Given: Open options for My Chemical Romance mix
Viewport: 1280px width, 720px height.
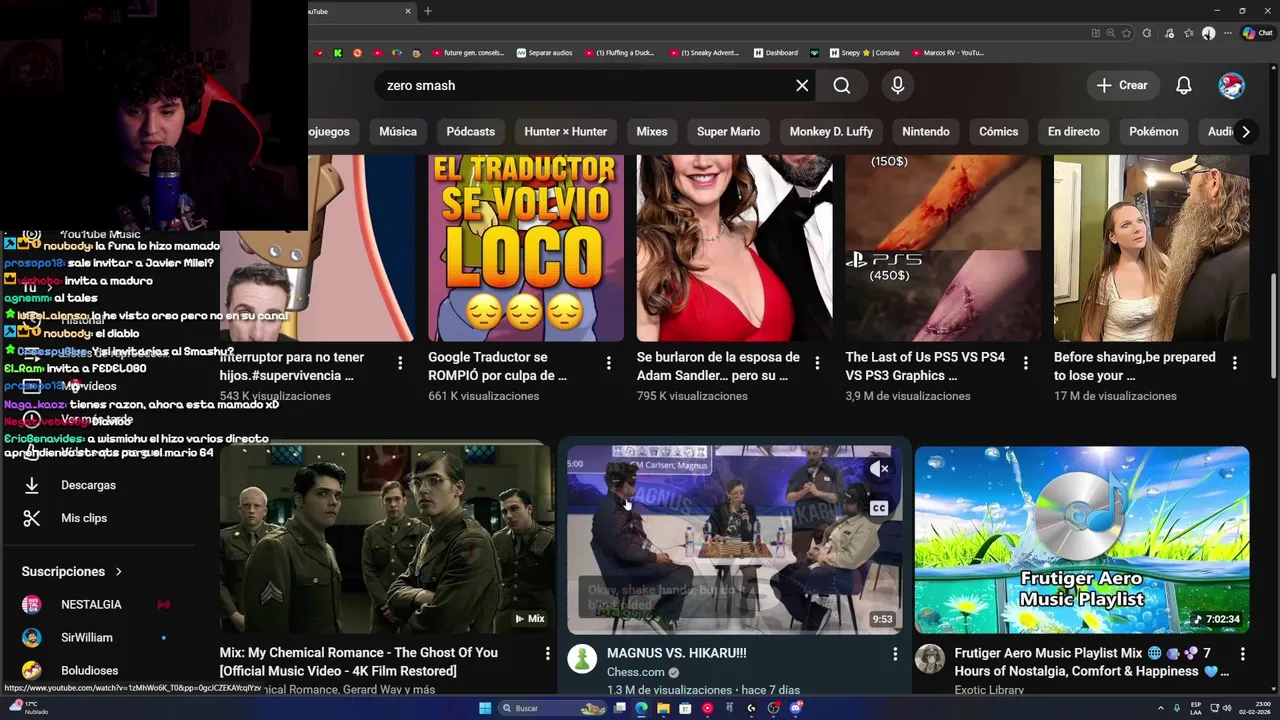Looking at the screenshot, I should [547, 653].
